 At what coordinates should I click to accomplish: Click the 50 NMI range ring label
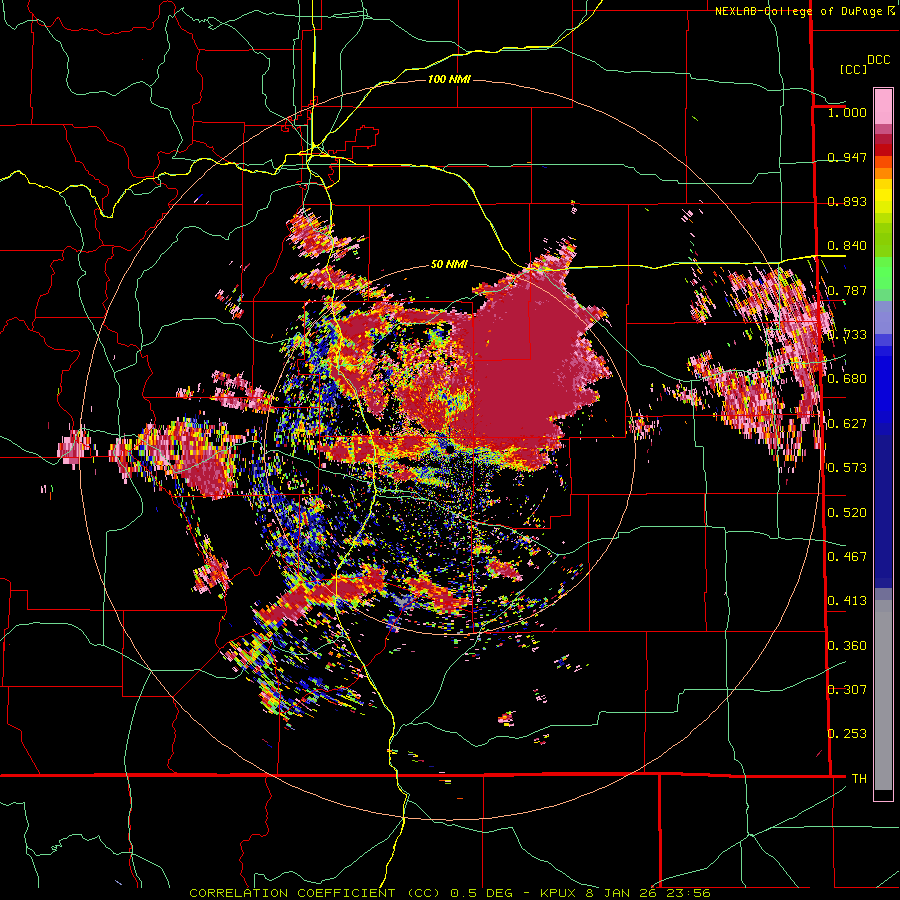point(449,264)
